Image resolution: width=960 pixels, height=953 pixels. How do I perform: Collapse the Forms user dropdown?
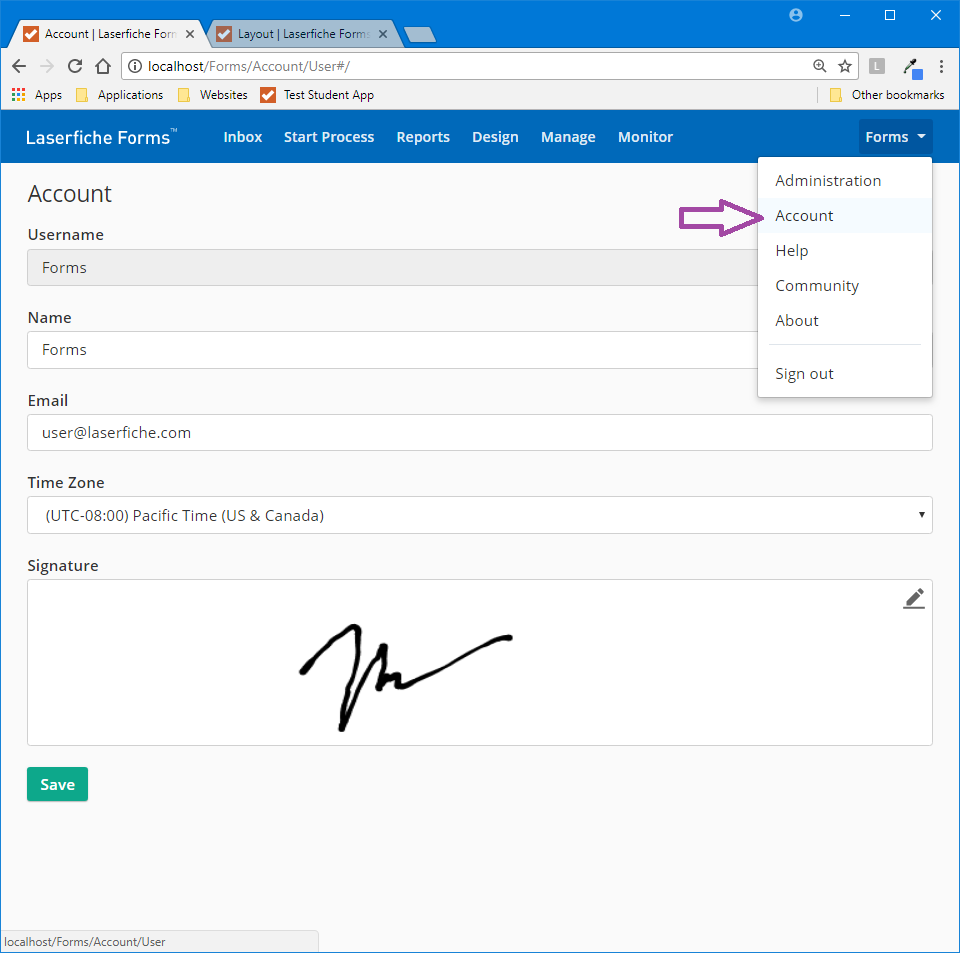895,137
